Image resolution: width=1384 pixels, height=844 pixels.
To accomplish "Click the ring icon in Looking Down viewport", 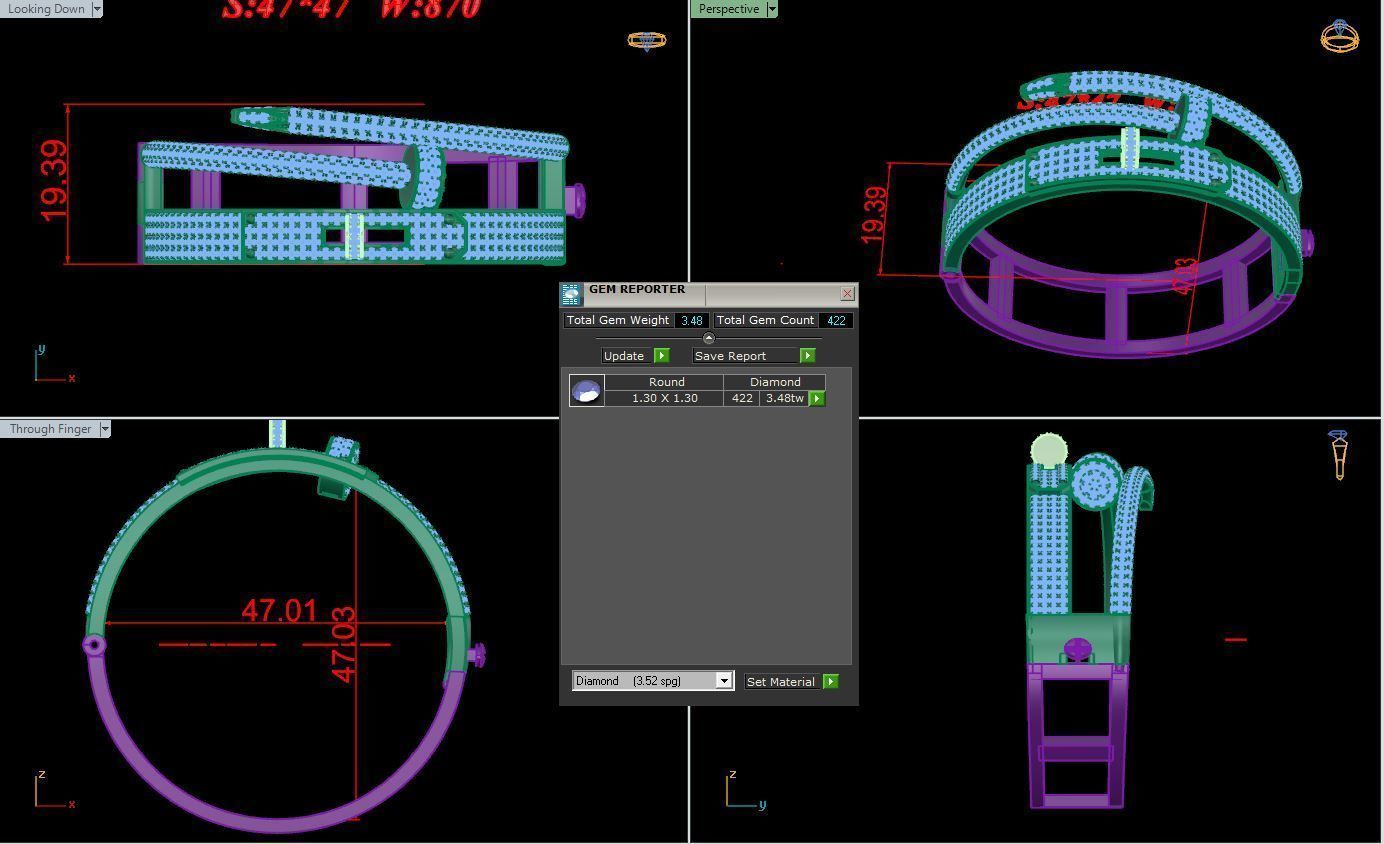I will [x=646, y=40].
